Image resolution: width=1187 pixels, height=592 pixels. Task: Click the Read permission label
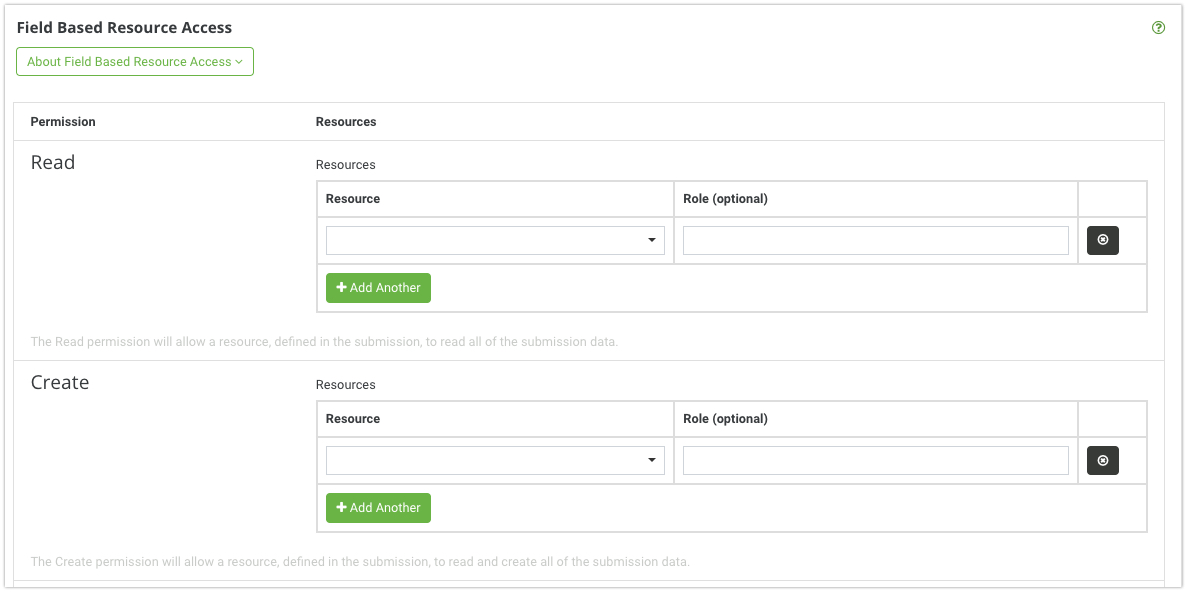[53, 163]
